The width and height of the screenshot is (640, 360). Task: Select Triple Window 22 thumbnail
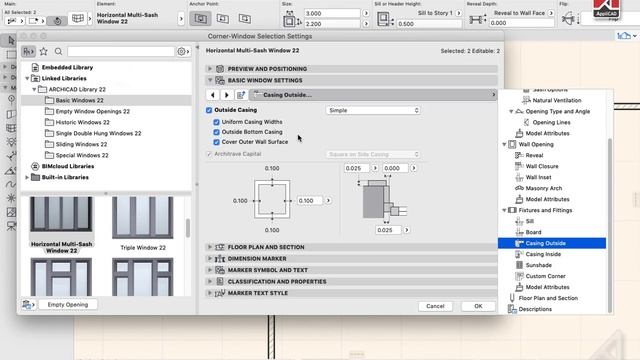pos(142,224)
